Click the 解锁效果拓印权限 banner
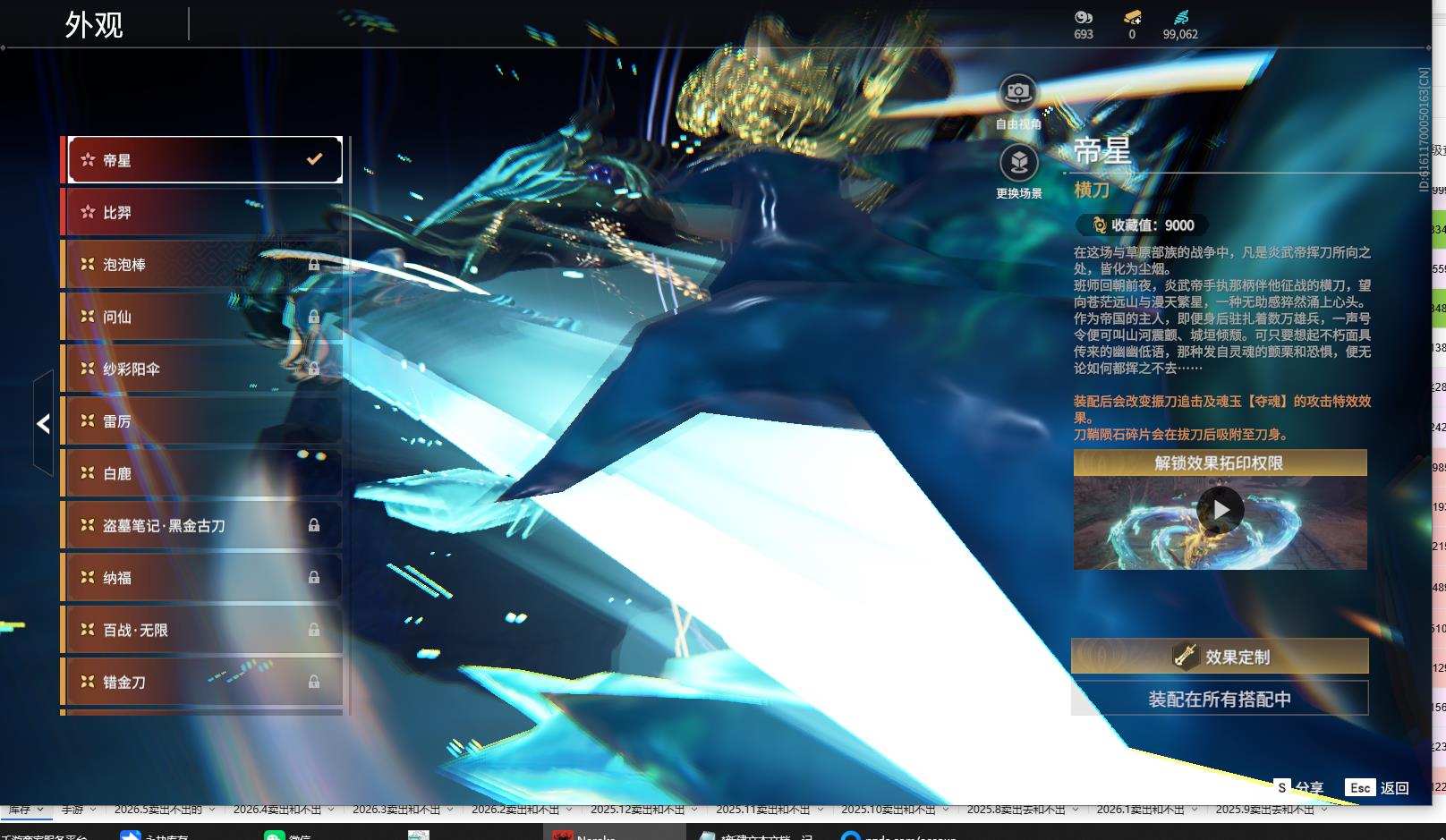The width and height of the screenshot is (1446, 840). tap(1220, 462)
